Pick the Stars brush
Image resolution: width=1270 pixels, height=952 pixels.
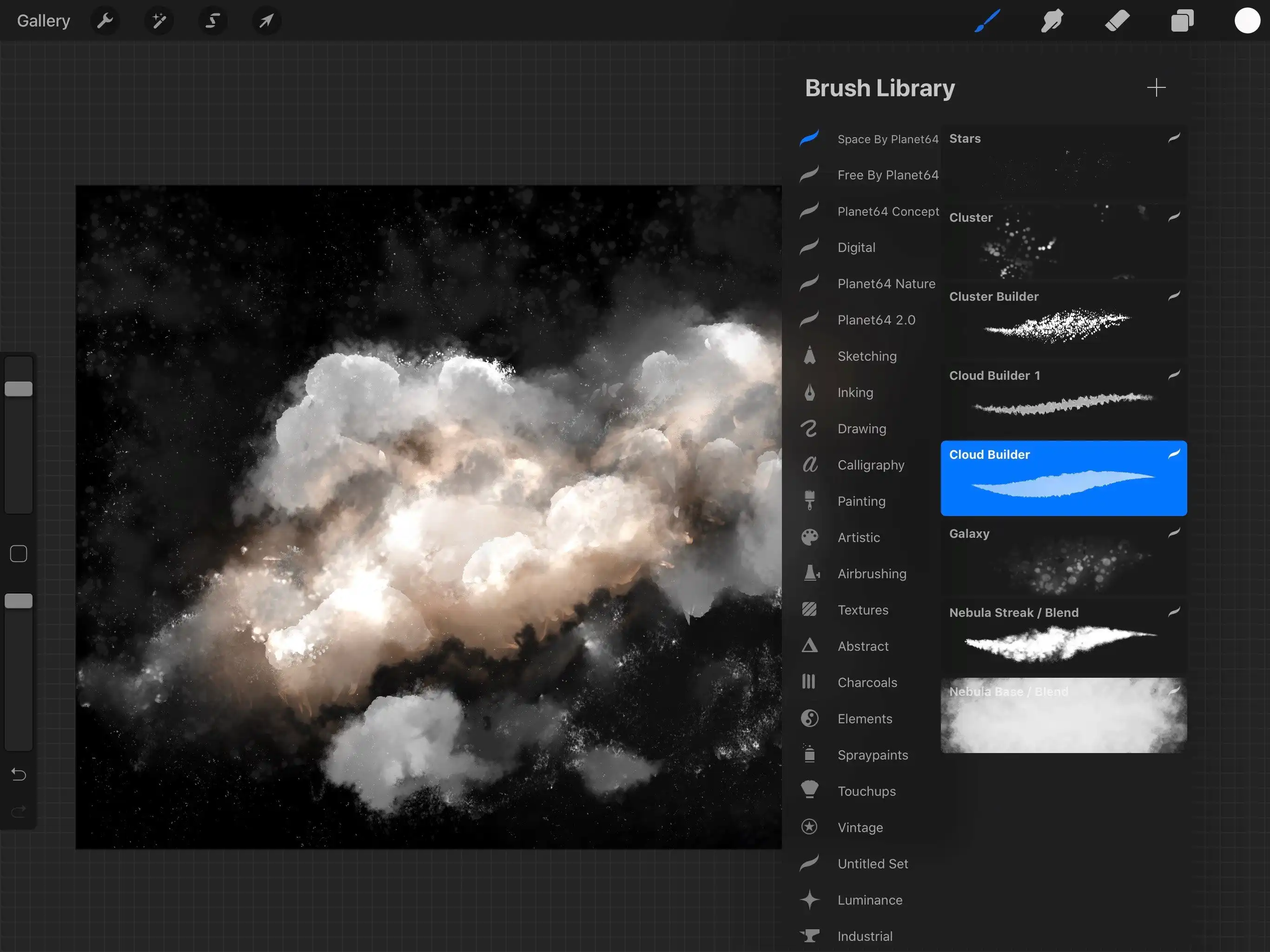point(1063,162)
